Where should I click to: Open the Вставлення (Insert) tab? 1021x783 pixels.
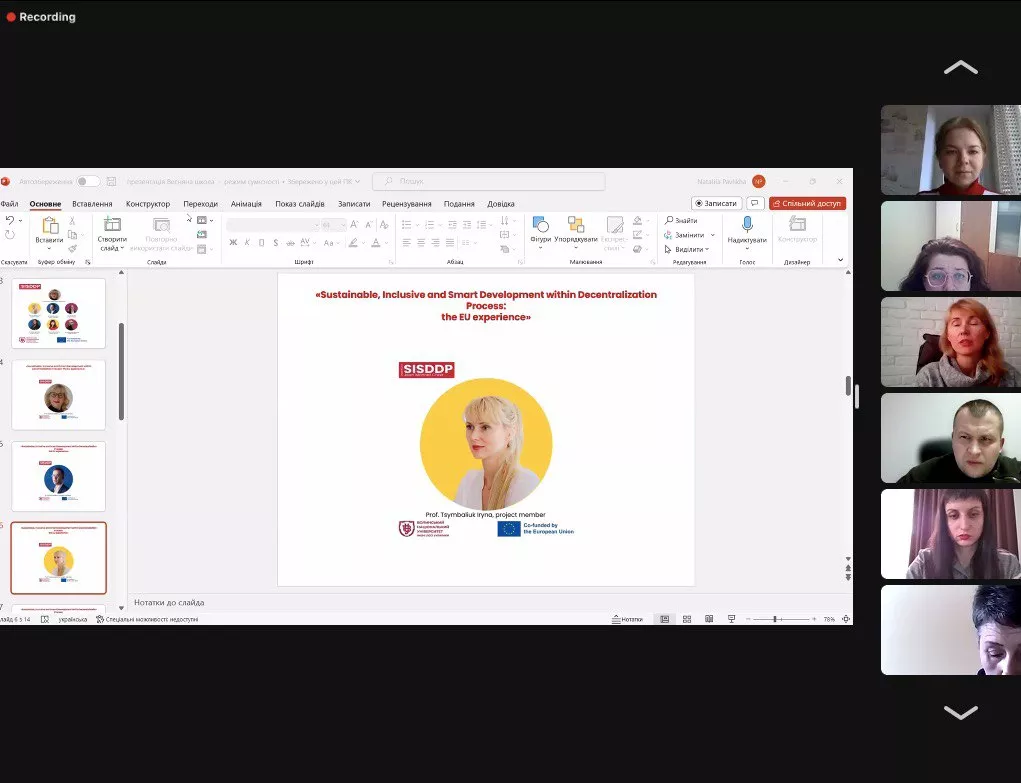click(92, 204)
